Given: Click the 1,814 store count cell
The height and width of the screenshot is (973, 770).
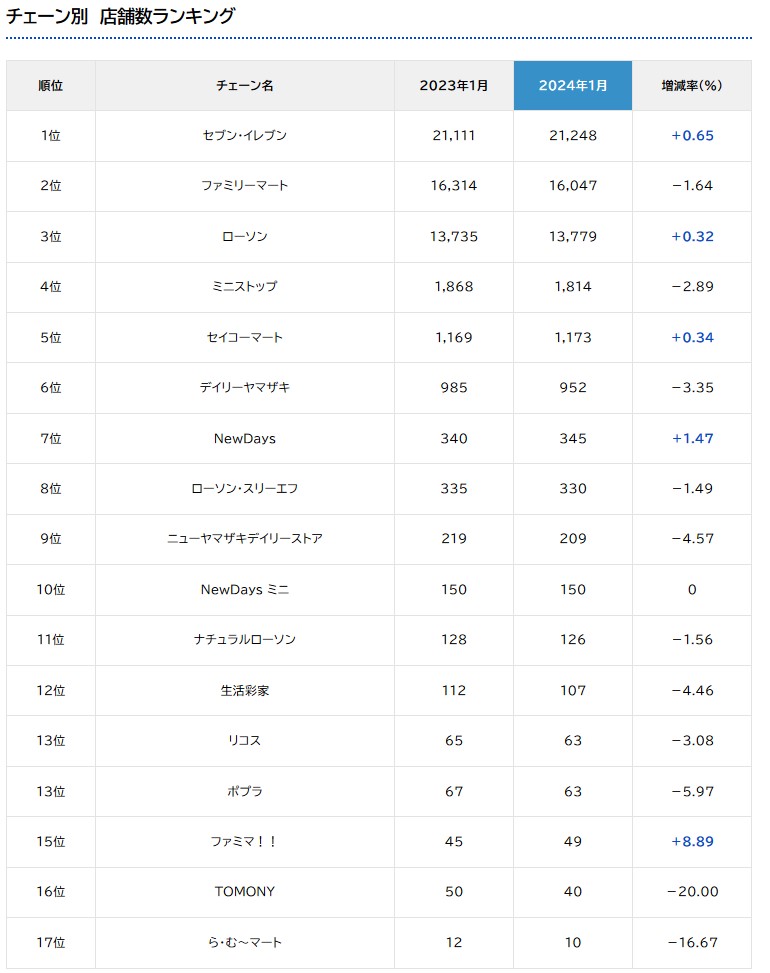Looking at the screenshot, I should click(573, 287).
